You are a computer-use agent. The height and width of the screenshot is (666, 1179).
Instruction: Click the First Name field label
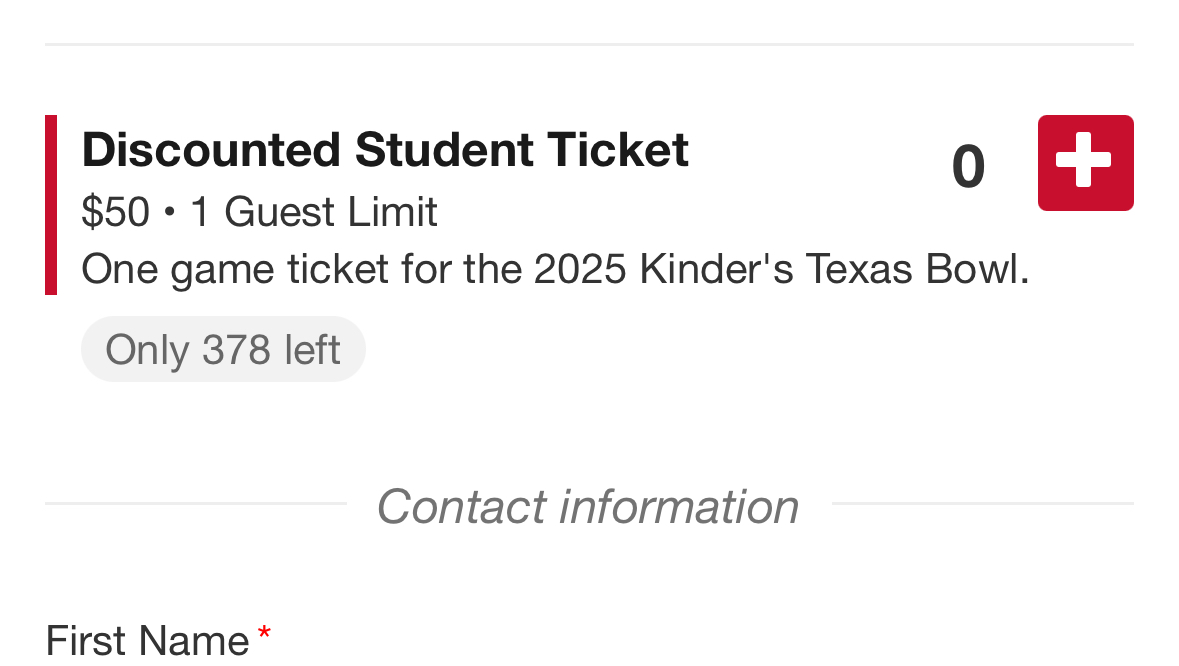coord(147,640)
